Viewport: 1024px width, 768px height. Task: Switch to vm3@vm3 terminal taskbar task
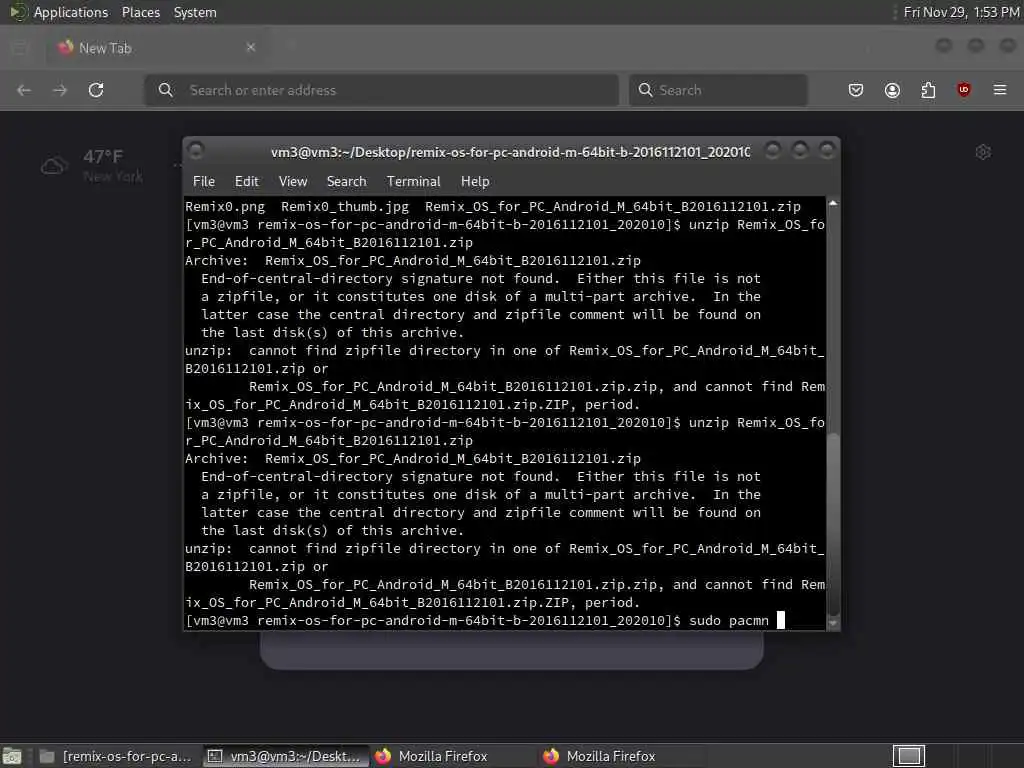point(285,756)
